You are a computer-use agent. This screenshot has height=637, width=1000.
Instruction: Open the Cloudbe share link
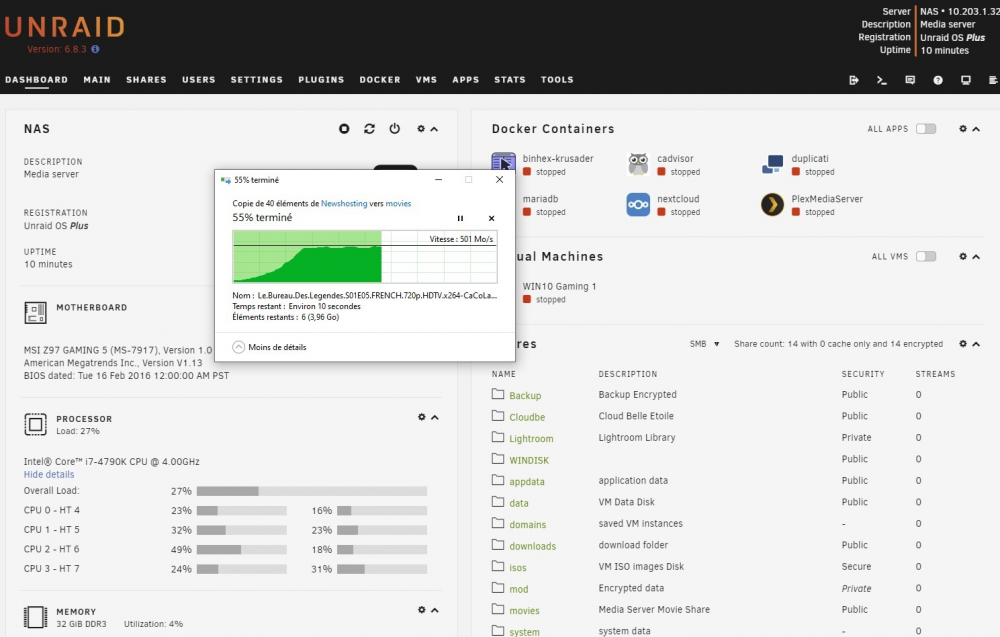tap(527, 417)
